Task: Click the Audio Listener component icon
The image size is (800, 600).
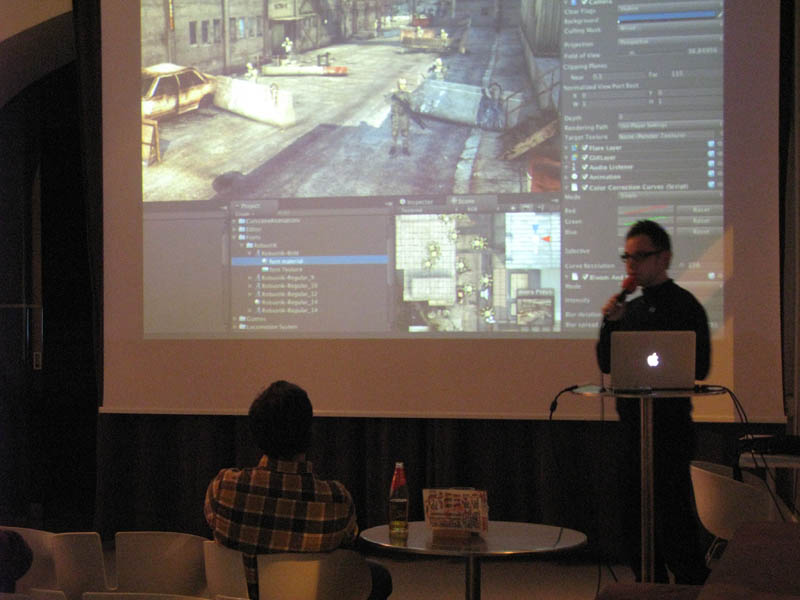Action: coord(575,167)
